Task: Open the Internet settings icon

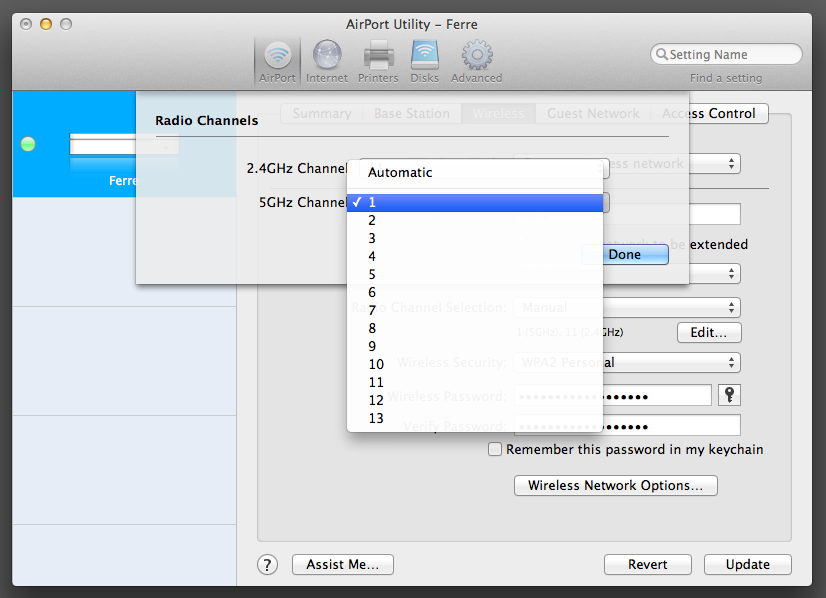Action: pyautogui.click(x=327, y=62)
